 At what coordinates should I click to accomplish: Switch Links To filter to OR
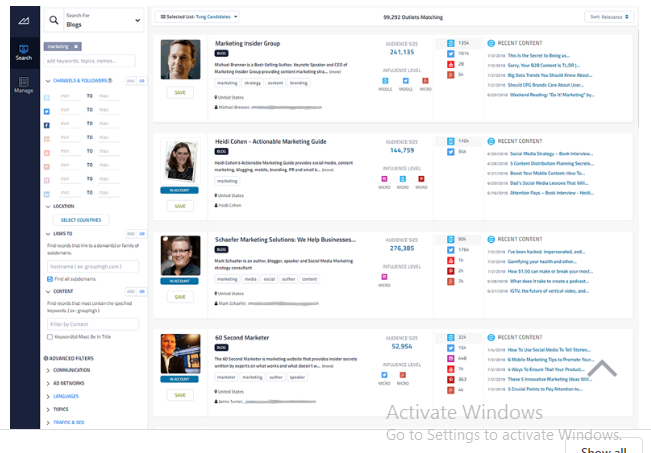click(143, 233)
